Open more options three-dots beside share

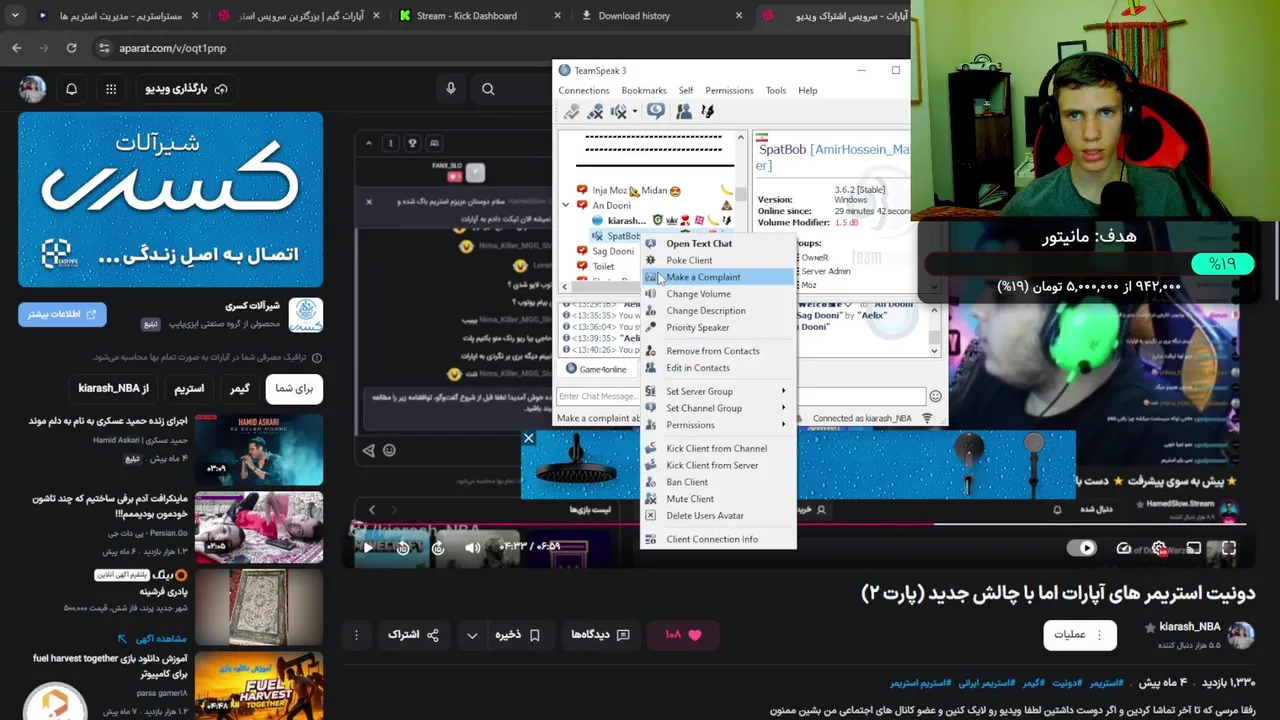coord(356,634)
